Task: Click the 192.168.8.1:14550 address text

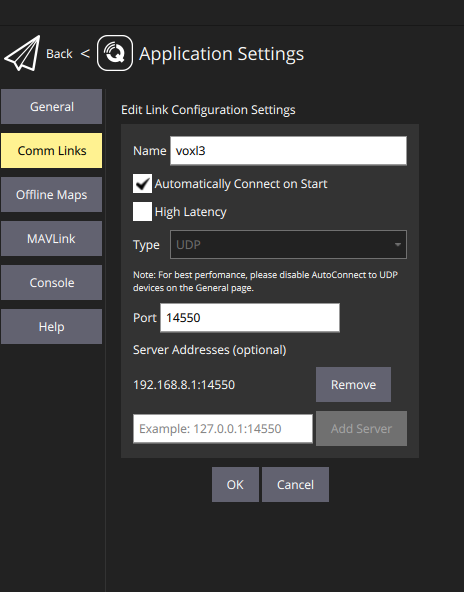Action: 184,385
